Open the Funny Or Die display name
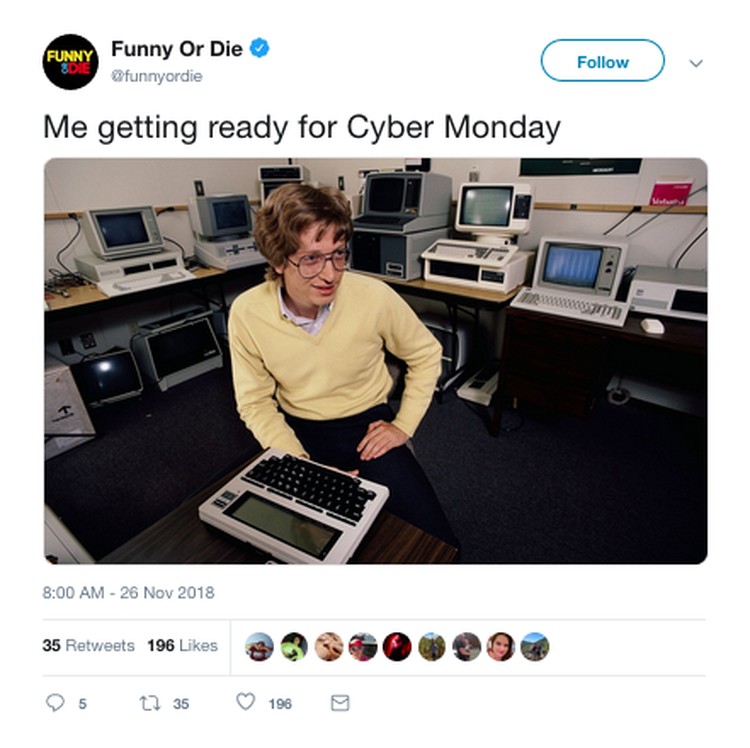750x748 pixels. [177, 48]
